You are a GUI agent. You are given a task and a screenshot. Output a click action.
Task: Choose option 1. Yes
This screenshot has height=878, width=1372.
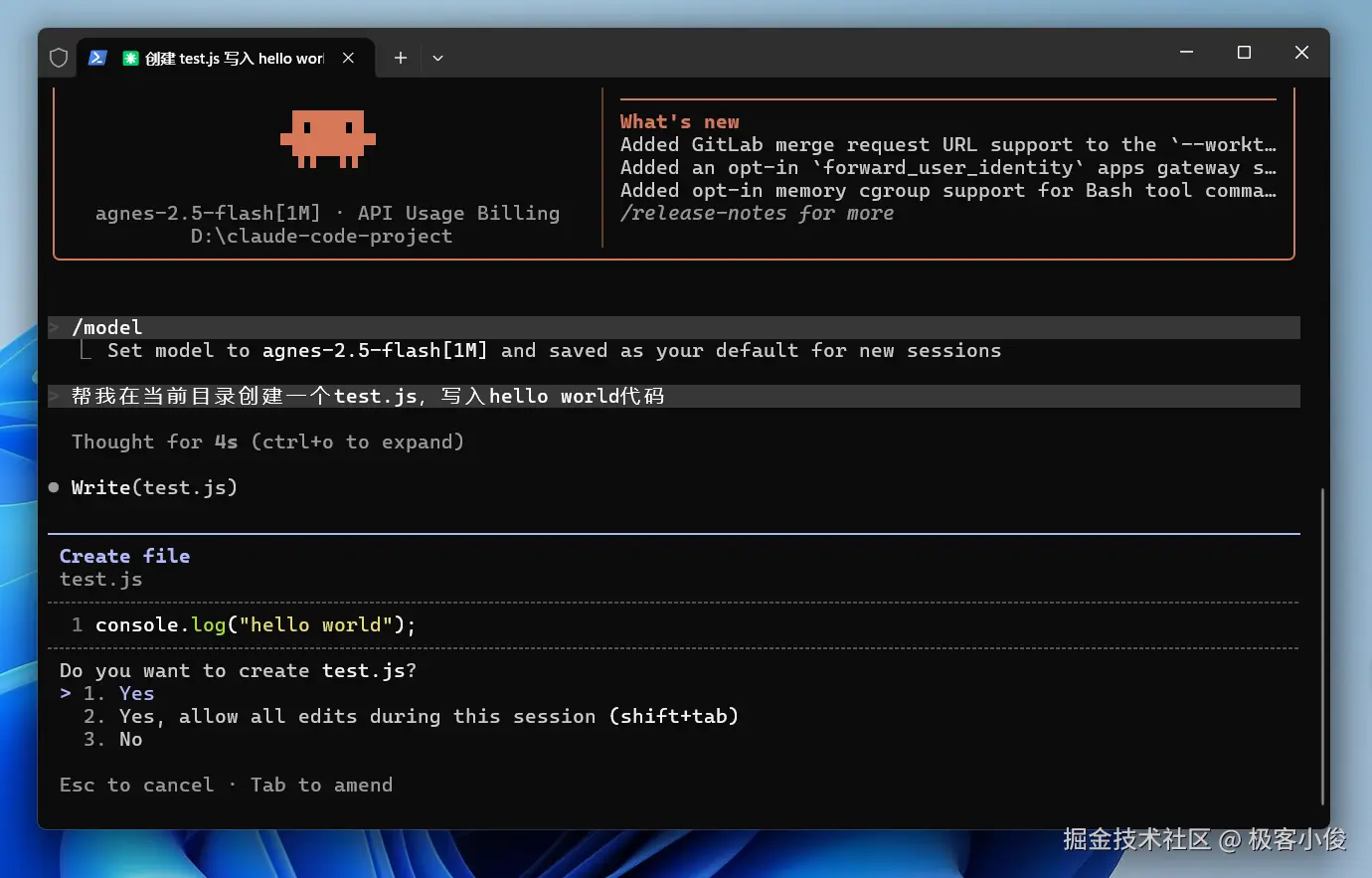coord(118,693)
